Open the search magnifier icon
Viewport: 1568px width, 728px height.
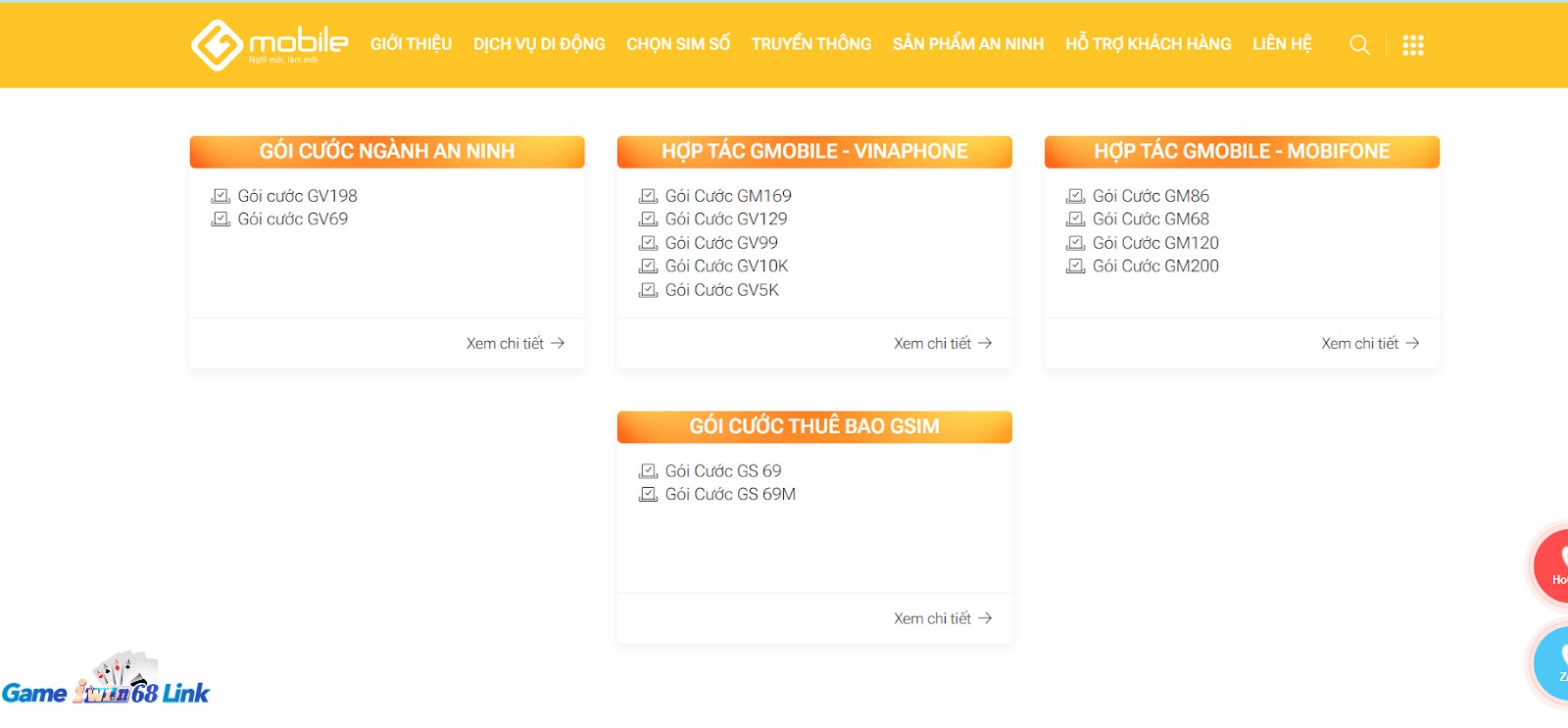[x=1359, y=45]
